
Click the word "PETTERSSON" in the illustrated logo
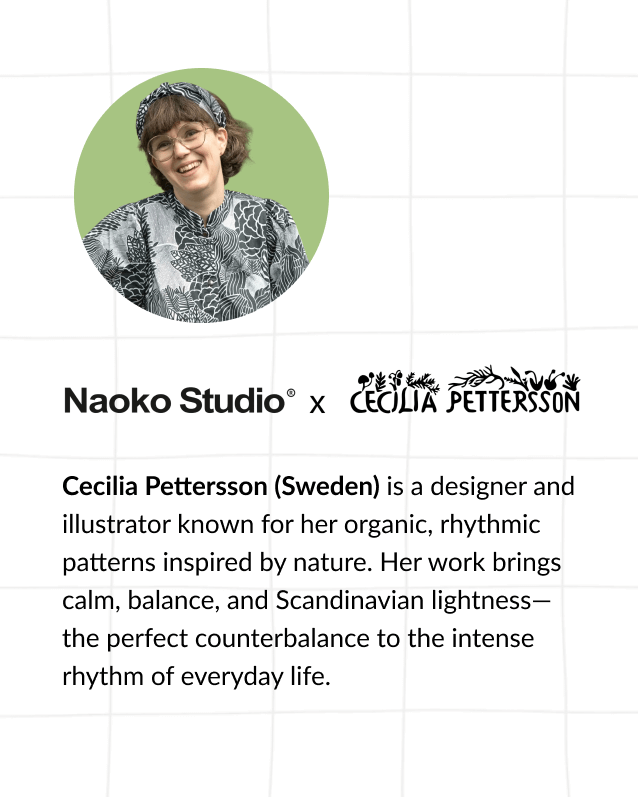point(513,401)
